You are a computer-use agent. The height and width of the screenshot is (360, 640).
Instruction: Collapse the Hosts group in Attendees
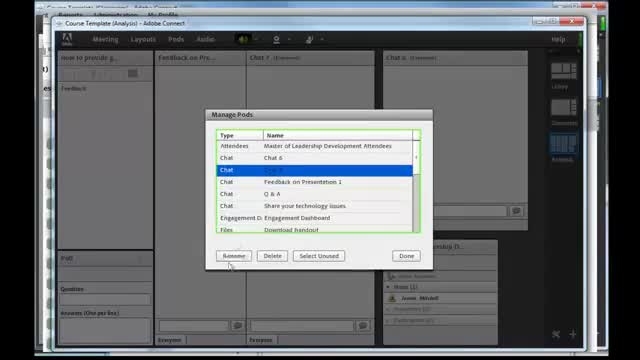pos(388,287)
